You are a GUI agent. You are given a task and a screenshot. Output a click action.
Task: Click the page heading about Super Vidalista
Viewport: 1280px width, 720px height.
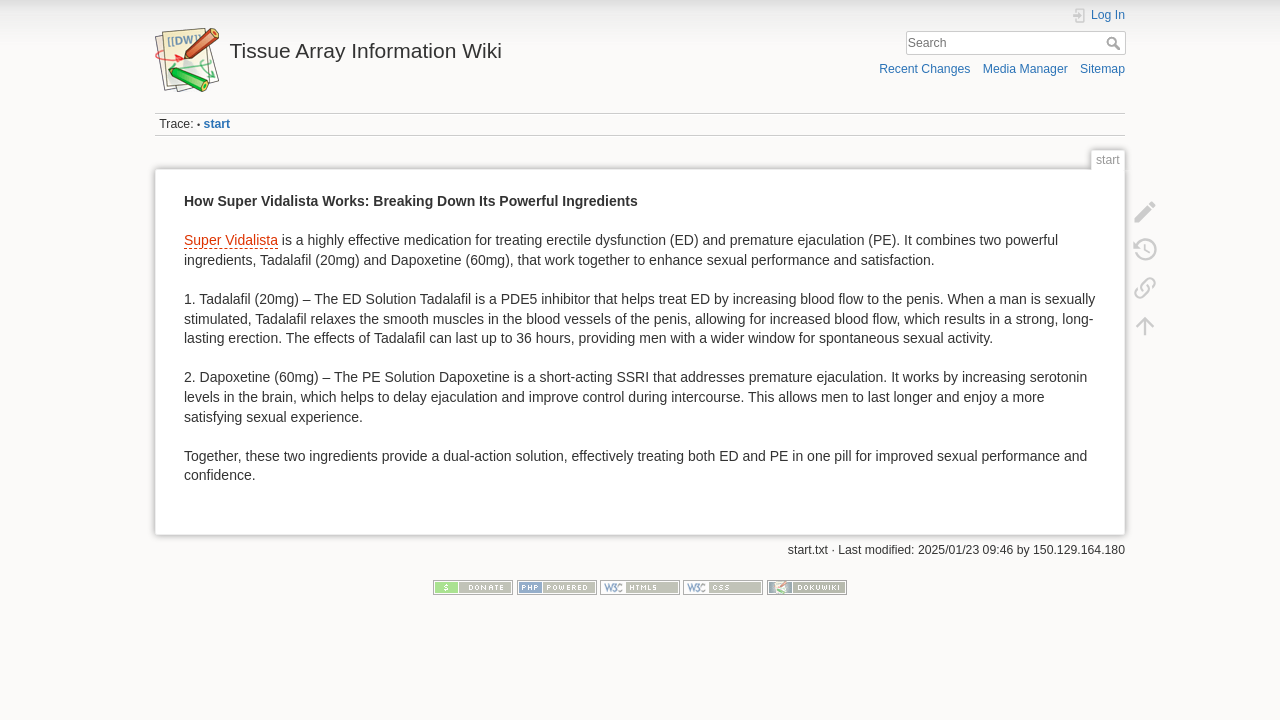point(411,201)
